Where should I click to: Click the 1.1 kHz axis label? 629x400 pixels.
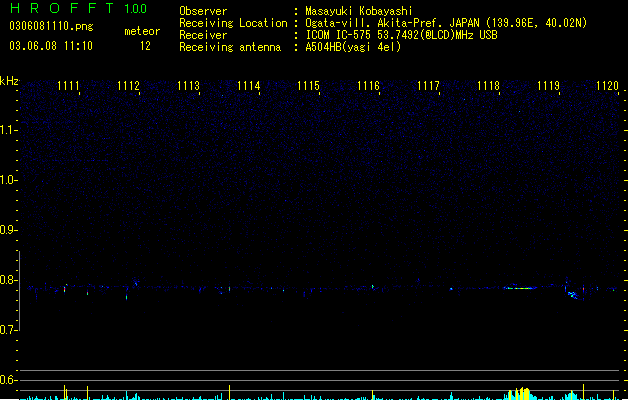8,130
